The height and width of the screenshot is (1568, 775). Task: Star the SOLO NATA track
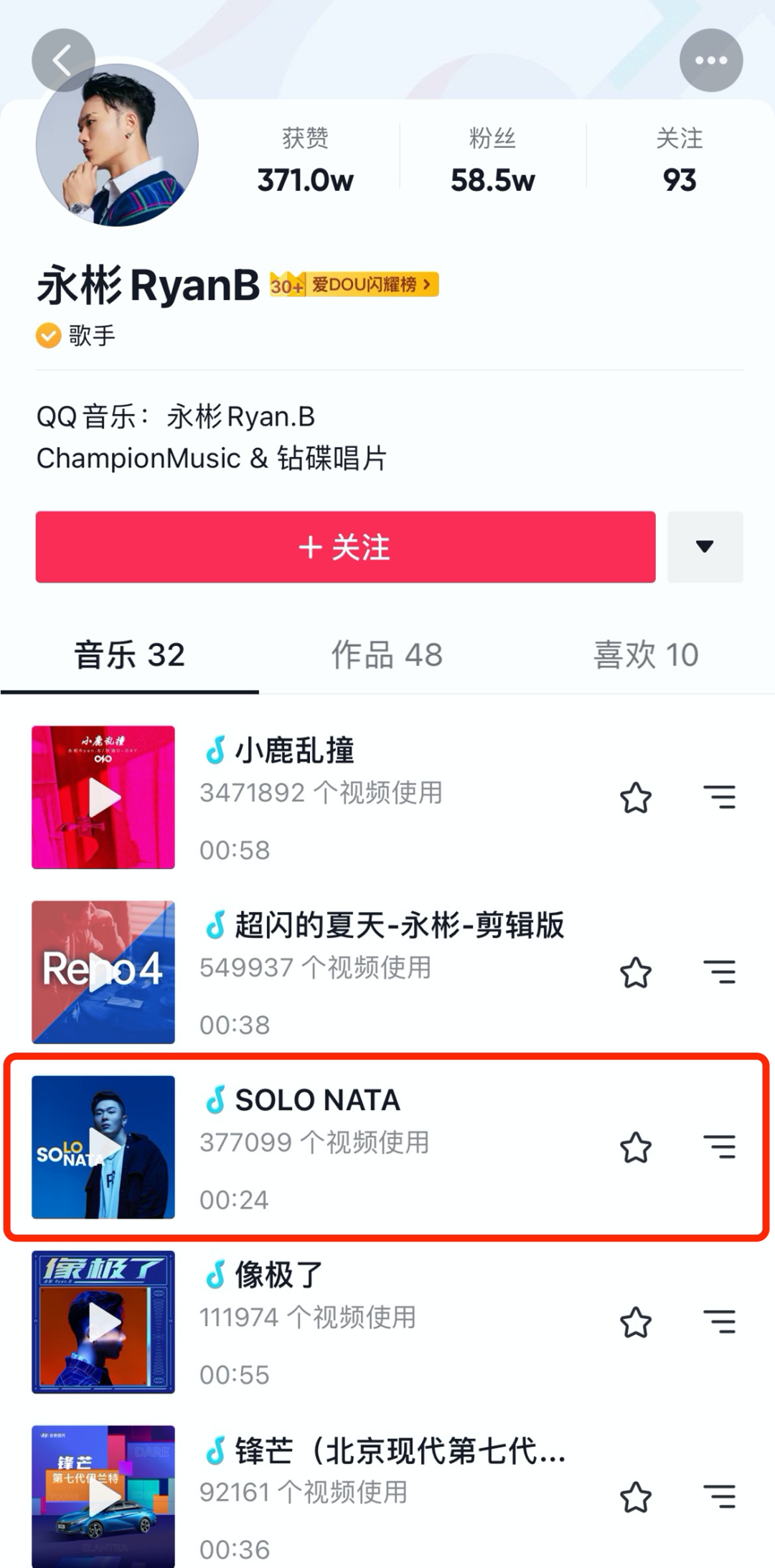coord(635,1147)
